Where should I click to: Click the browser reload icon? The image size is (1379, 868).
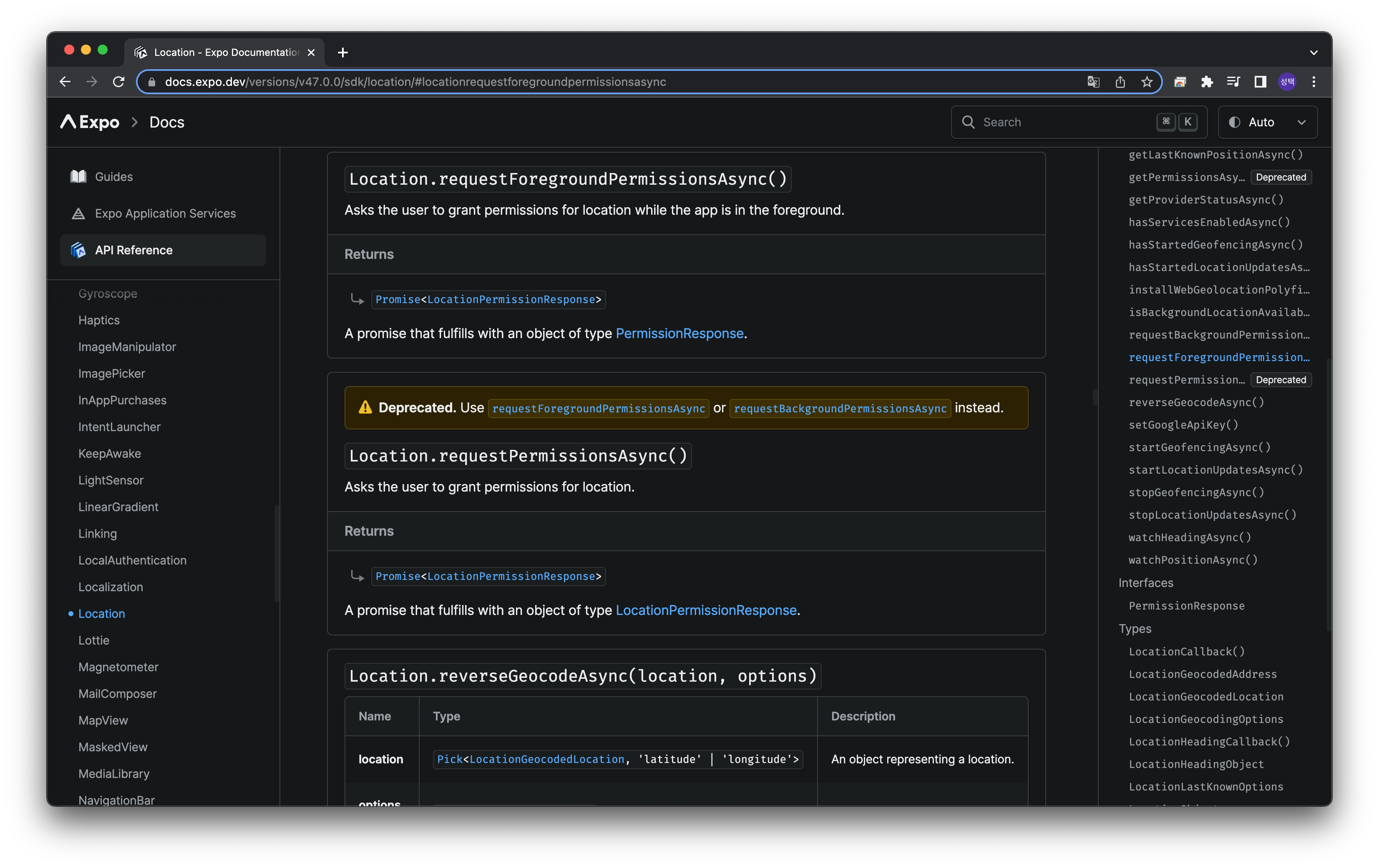point(118,82)
